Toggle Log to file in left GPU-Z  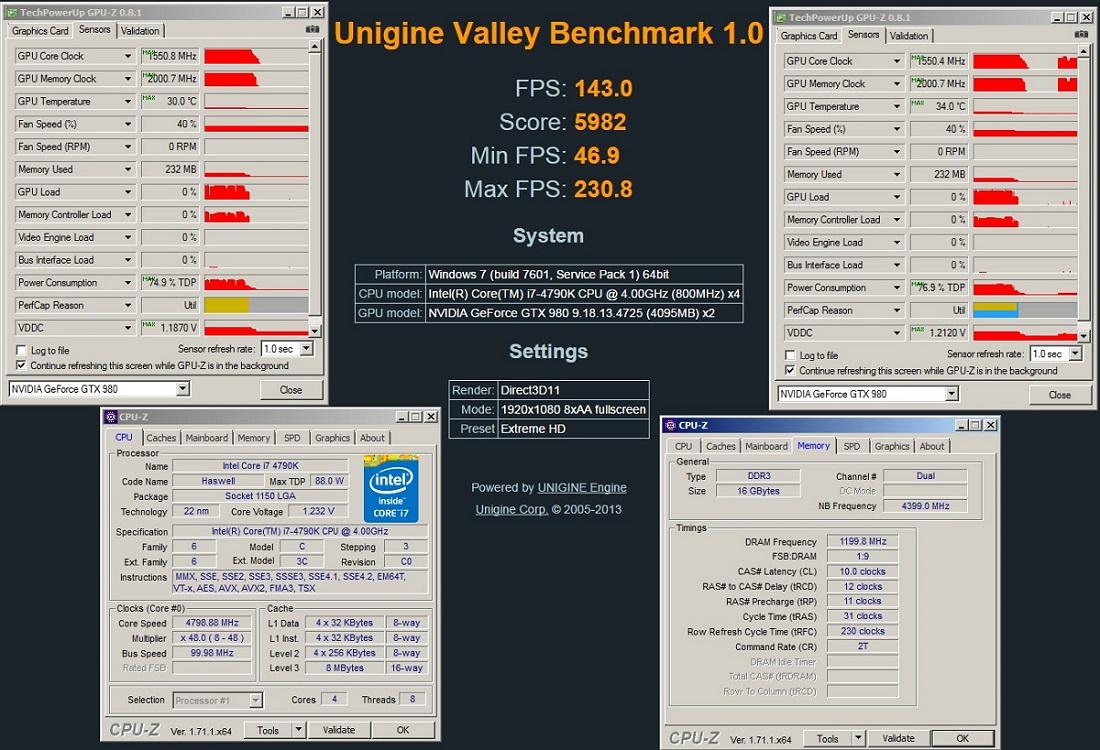point(21,350)
